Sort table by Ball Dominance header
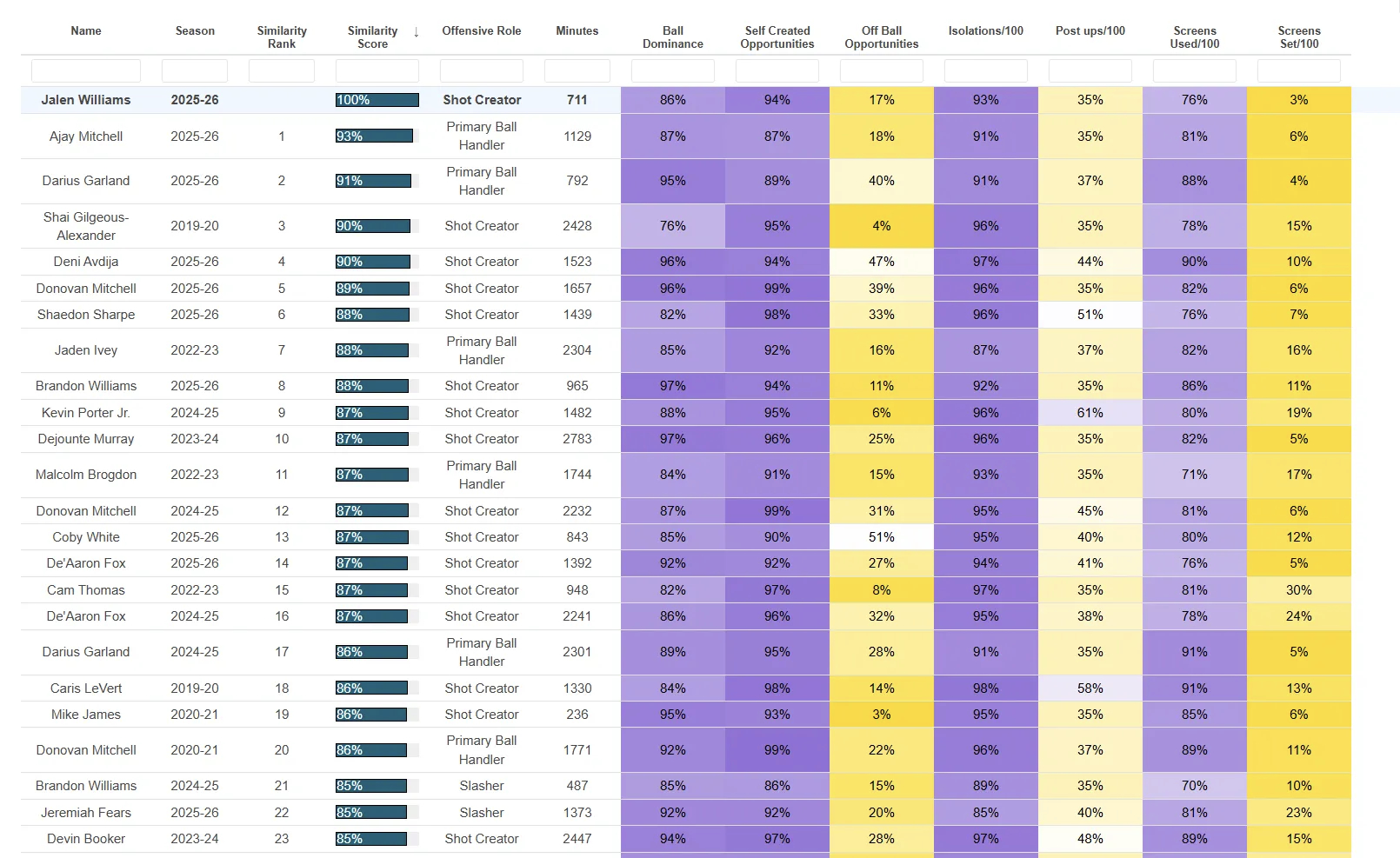This screenshot has width=1400, height=858. tap(672, 37)
